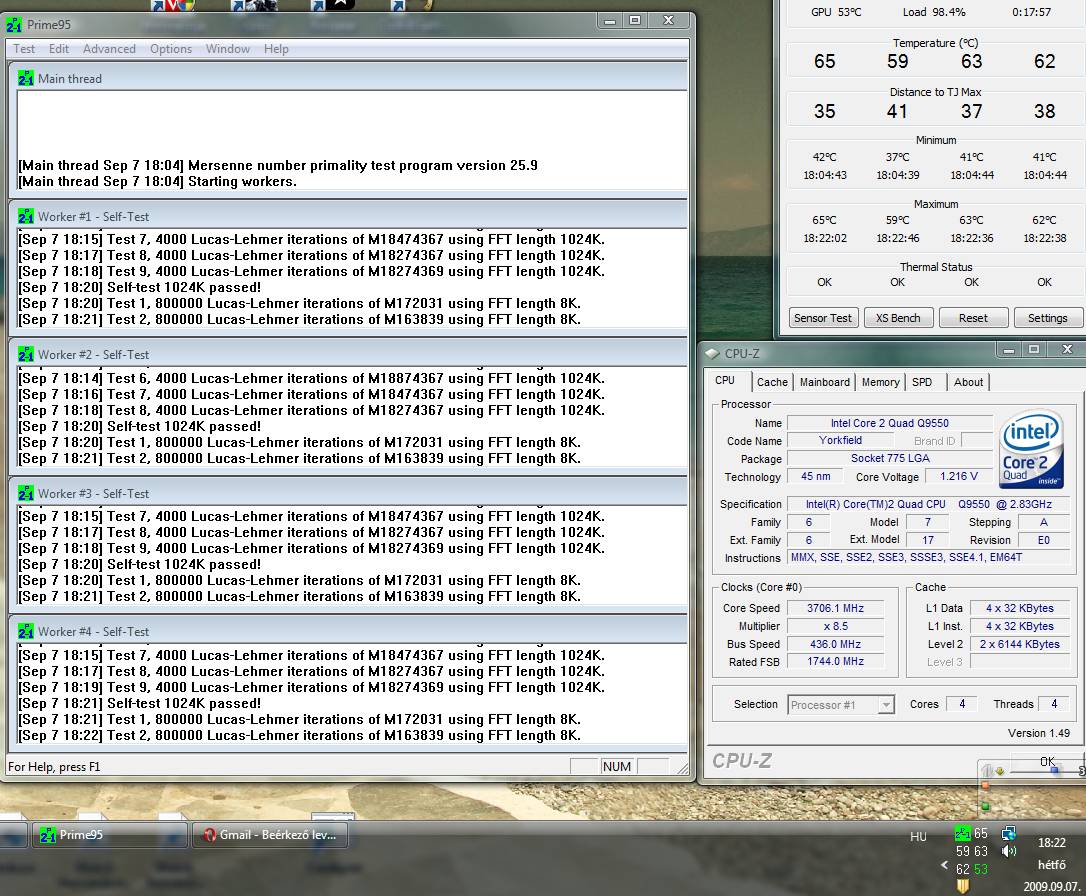Click the Intel Core 2 Quad logo

click(x=1031, y=448)
